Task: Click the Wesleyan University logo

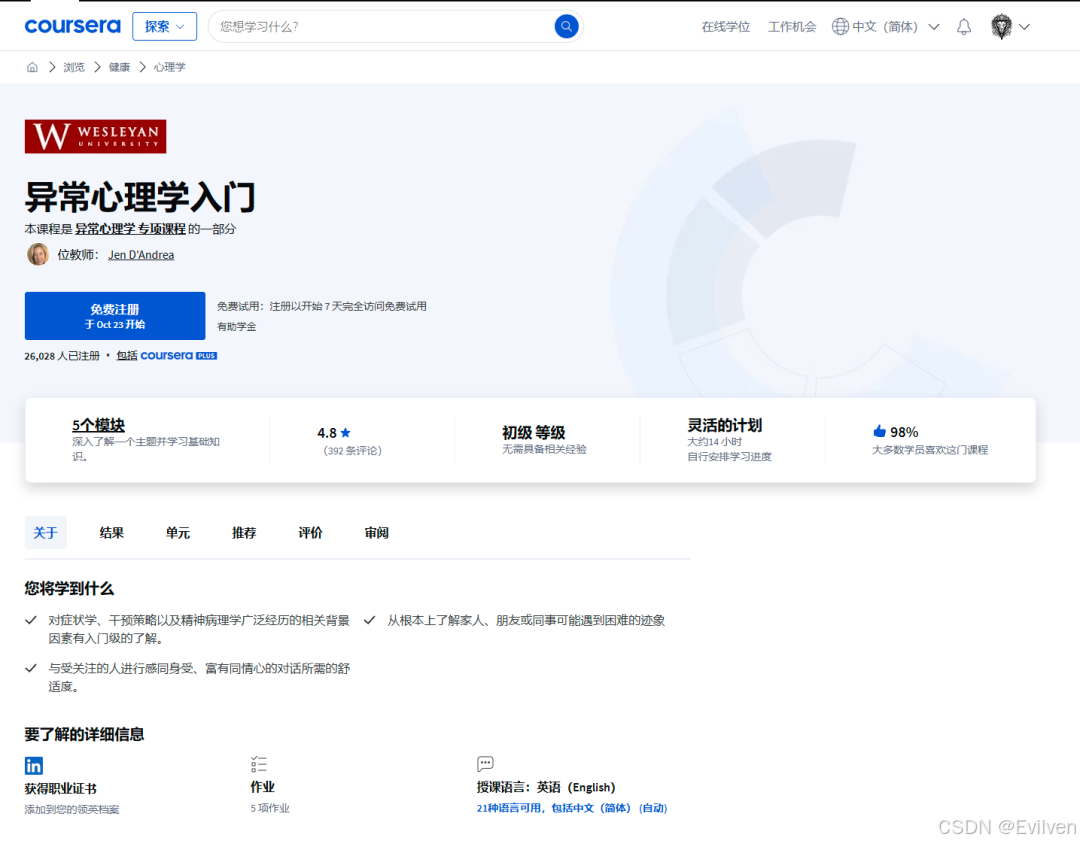Action: pyautogui.click(x=96, y=136)
